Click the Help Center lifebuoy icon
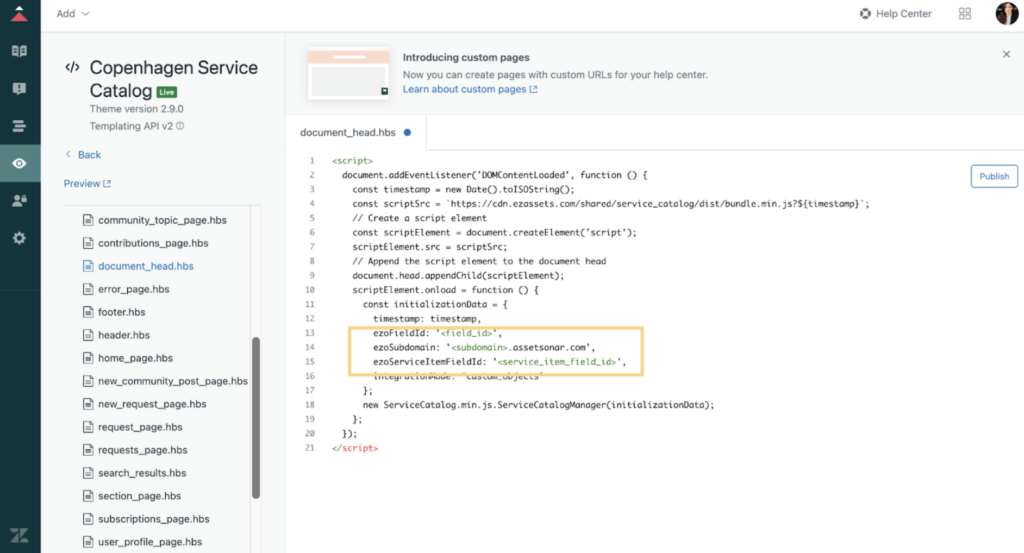This screenshot has width=1024, height=553. (865, 14)
